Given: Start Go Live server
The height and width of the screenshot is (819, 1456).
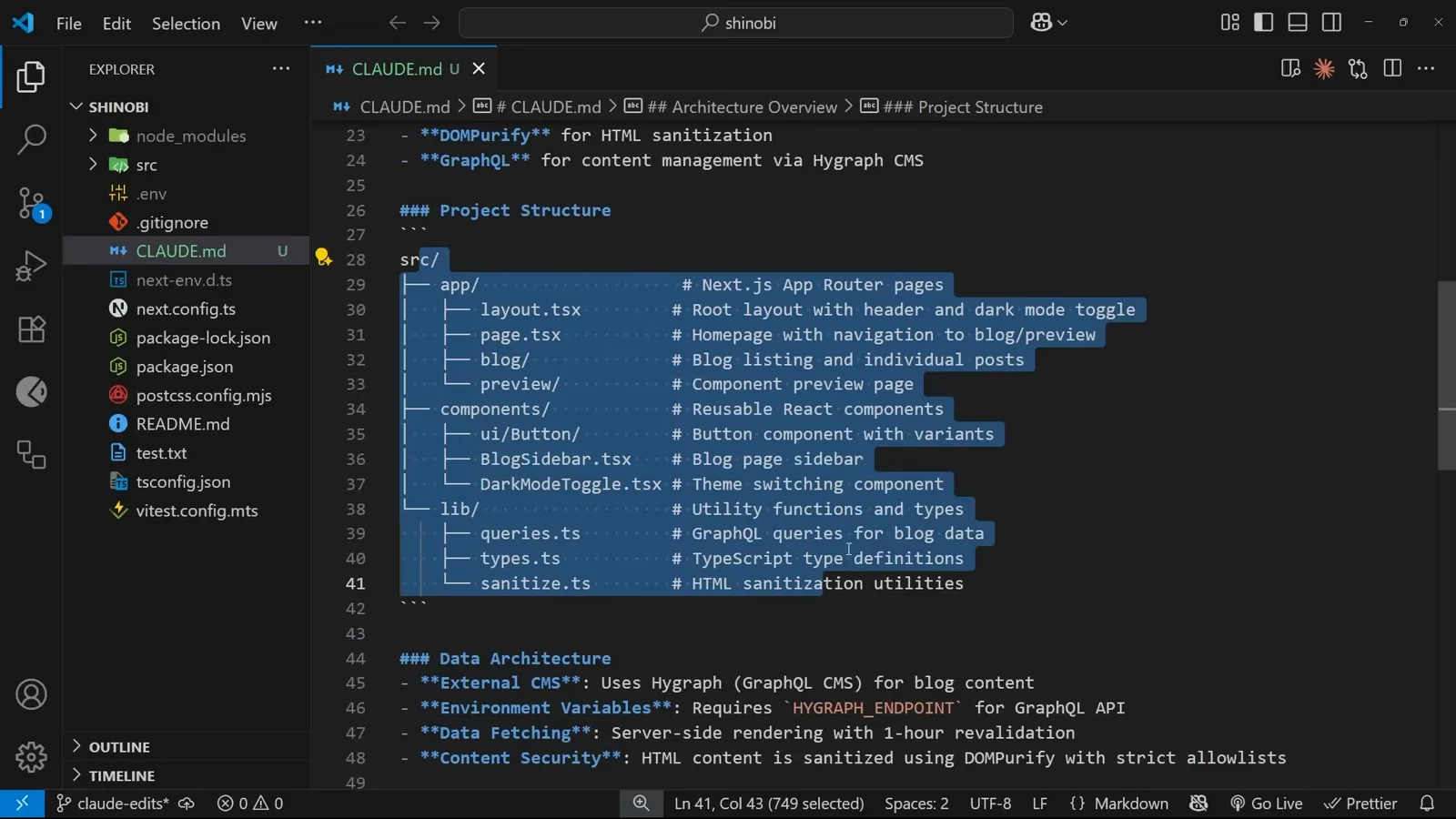Looking at the screenshot, I should coord(1267,804).
